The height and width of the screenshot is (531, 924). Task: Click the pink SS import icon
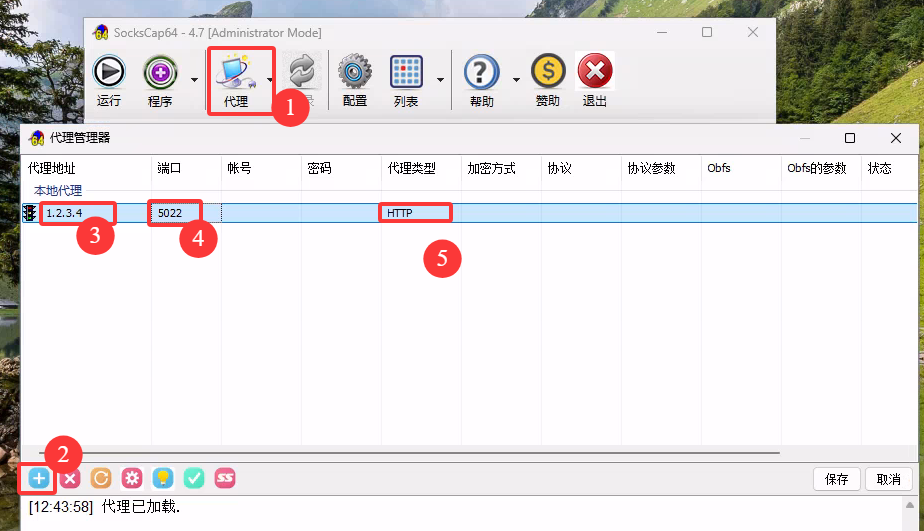coord(225,478)
